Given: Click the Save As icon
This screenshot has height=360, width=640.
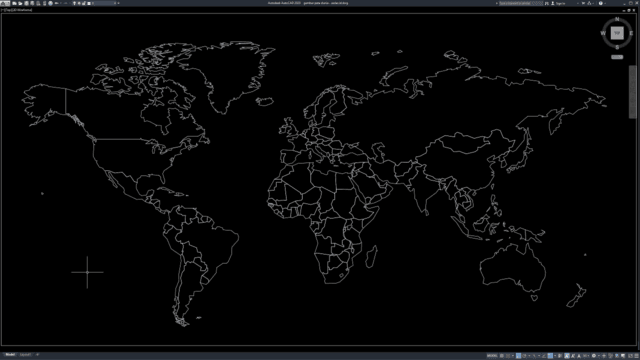Looking at the screenshot, I should point(32,3).
